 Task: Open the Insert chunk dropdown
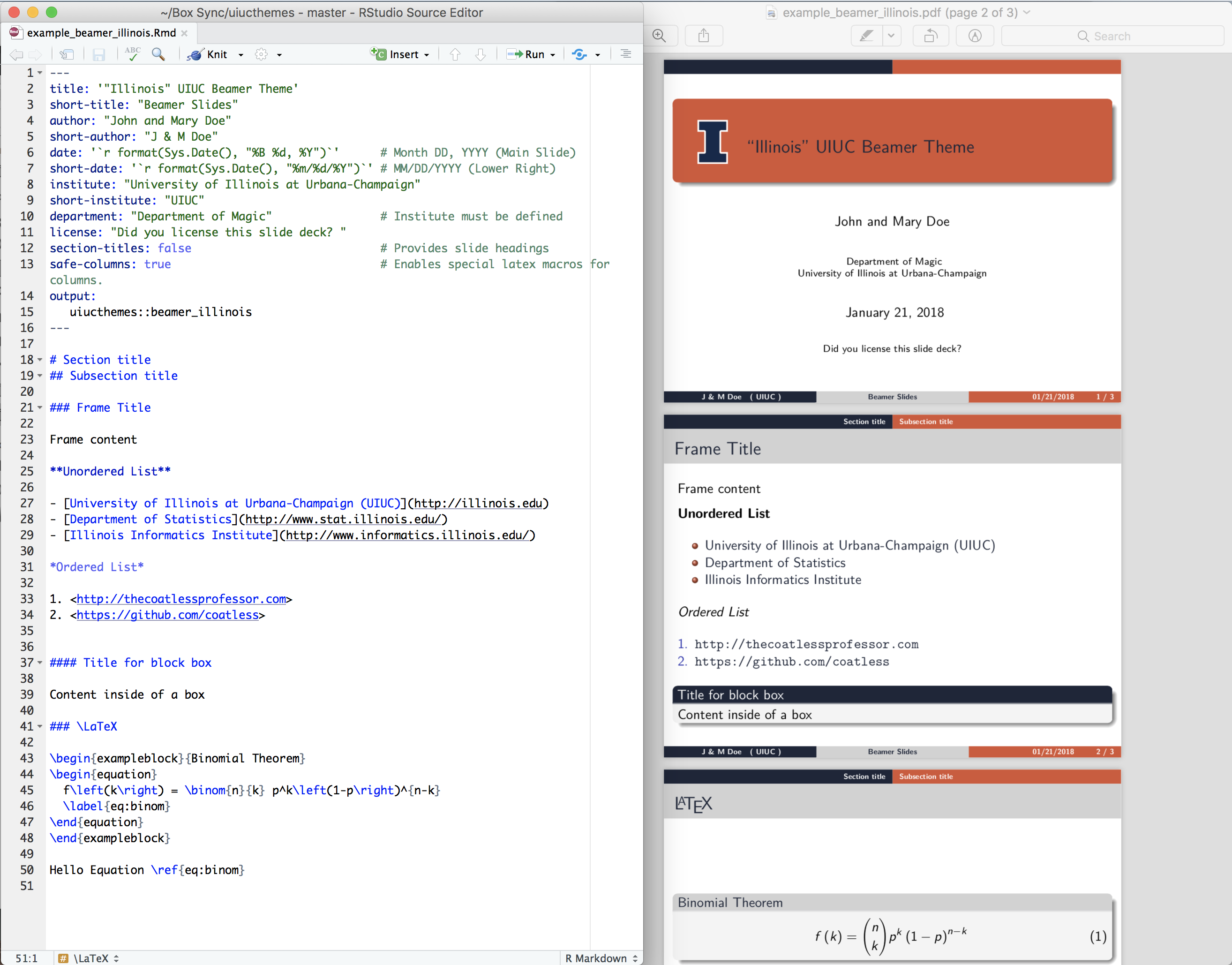click(427, 55)
